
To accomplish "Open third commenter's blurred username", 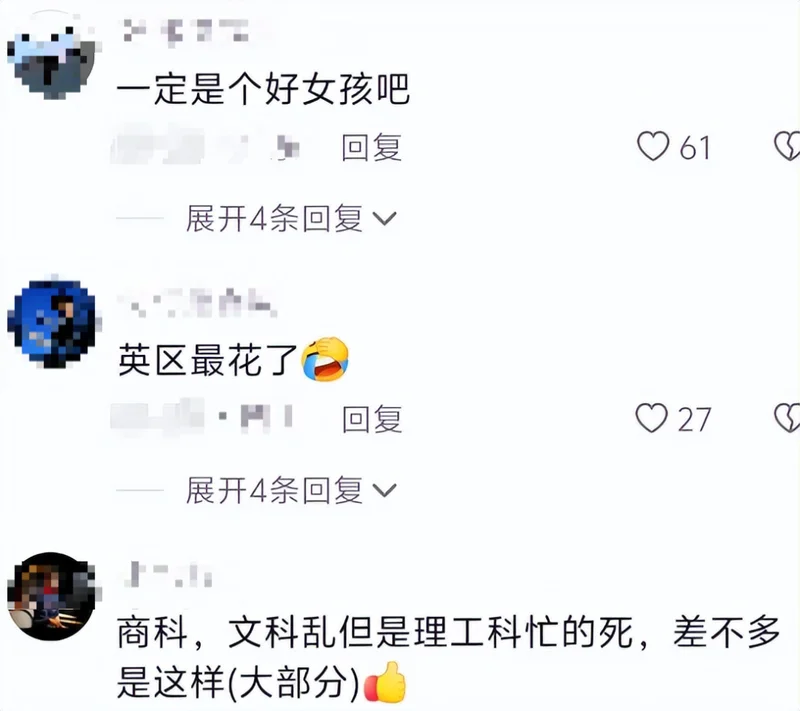I will tap(168, 574).
